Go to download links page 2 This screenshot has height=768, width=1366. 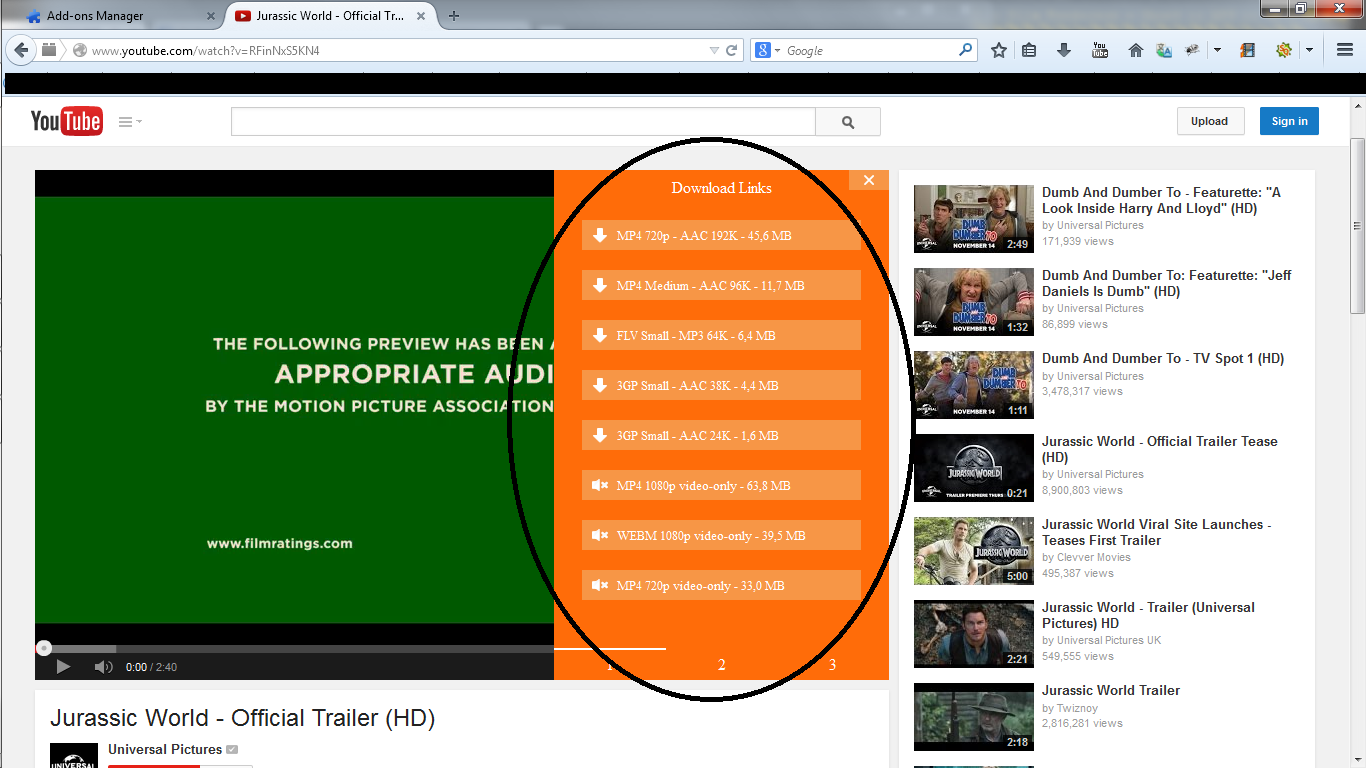722,665
